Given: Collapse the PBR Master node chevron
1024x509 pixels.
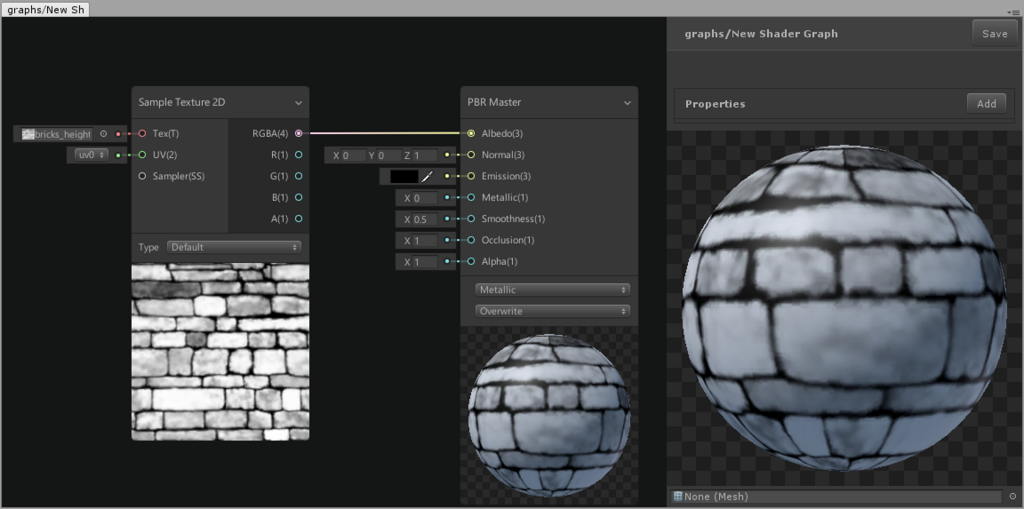Looking at the screenshot, I should 628,103.
